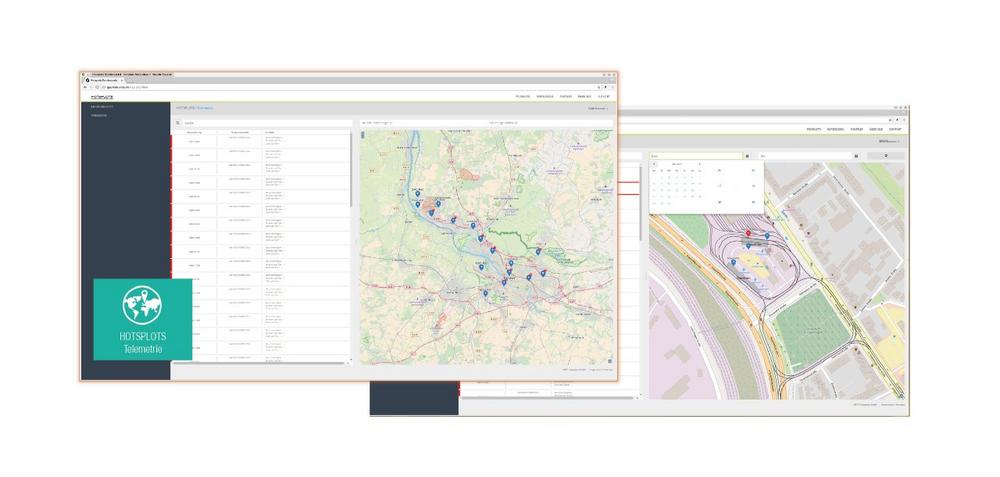1000x477 pixels.
Task: Decrease the hour with the time picker down chevron
Action: point(719,202)
